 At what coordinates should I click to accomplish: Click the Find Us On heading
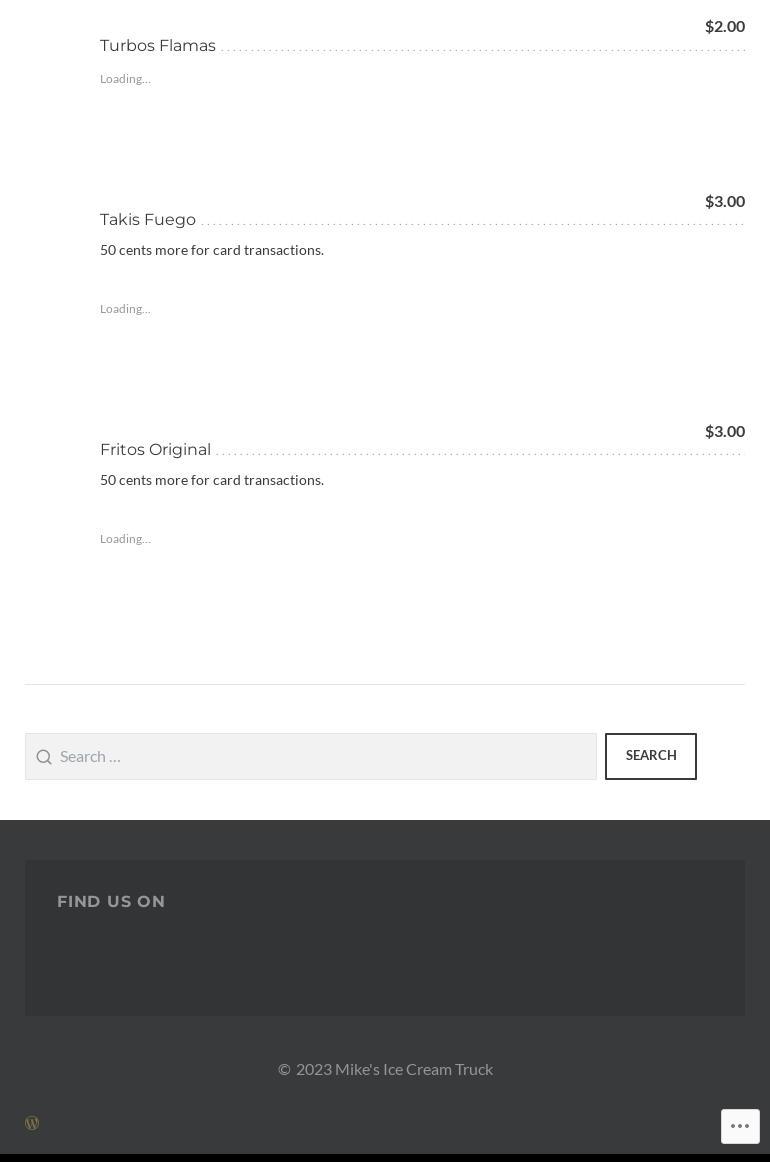pos(111,902)
